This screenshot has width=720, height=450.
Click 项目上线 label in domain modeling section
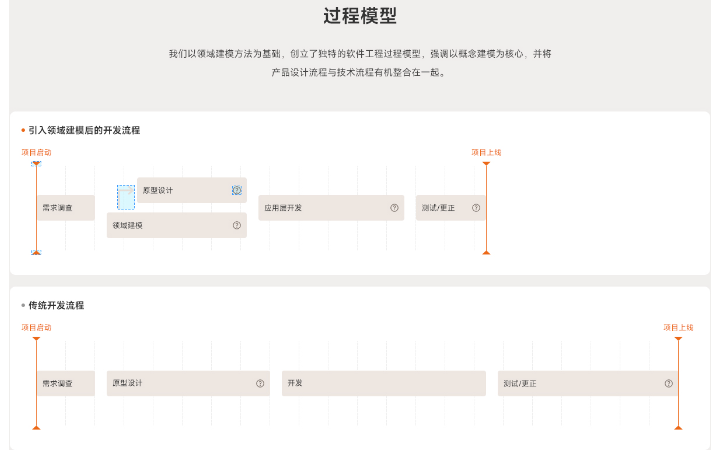(486, 152)
